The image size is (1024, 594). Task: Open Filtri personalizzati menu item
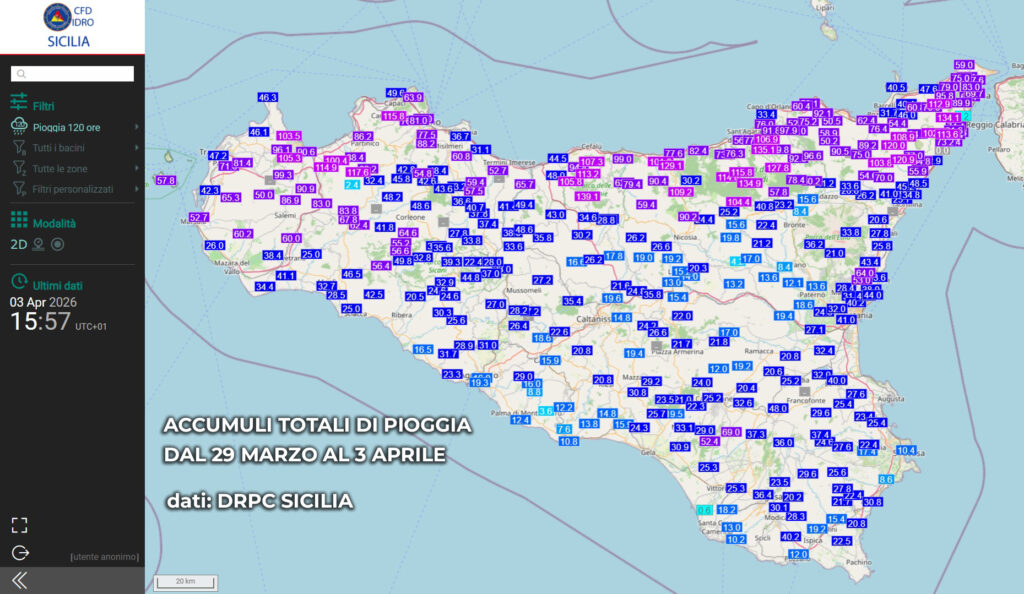coord(73,189)
